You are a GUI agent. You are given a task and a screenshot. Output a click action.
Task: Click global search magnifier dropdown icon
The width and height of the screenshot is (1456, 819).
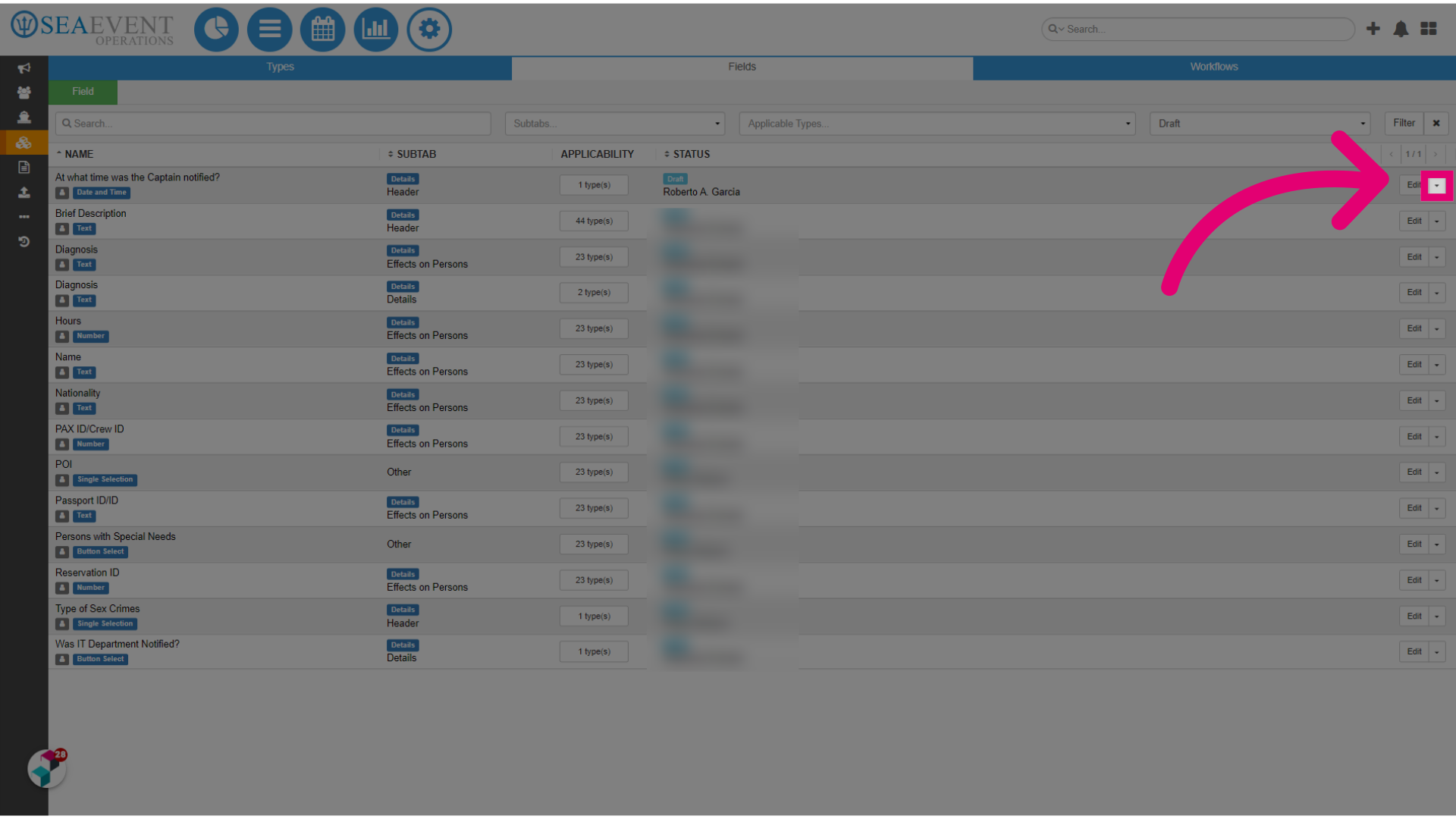click(1056, 29)
